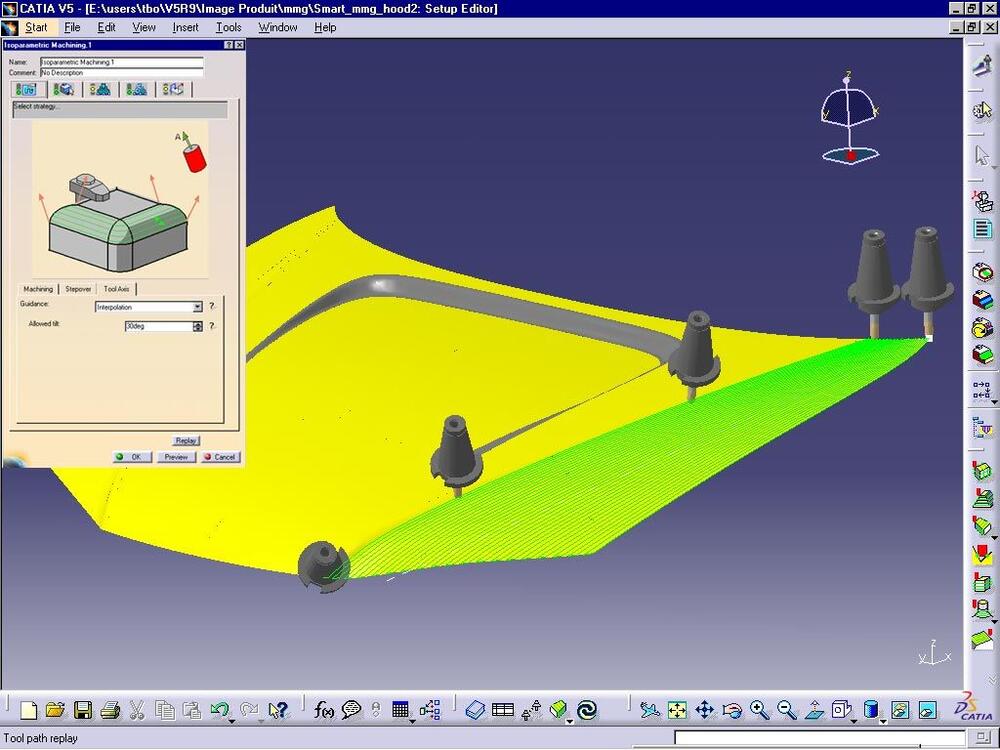
Task: Open the Insert menu
Action: pos(185,27)
